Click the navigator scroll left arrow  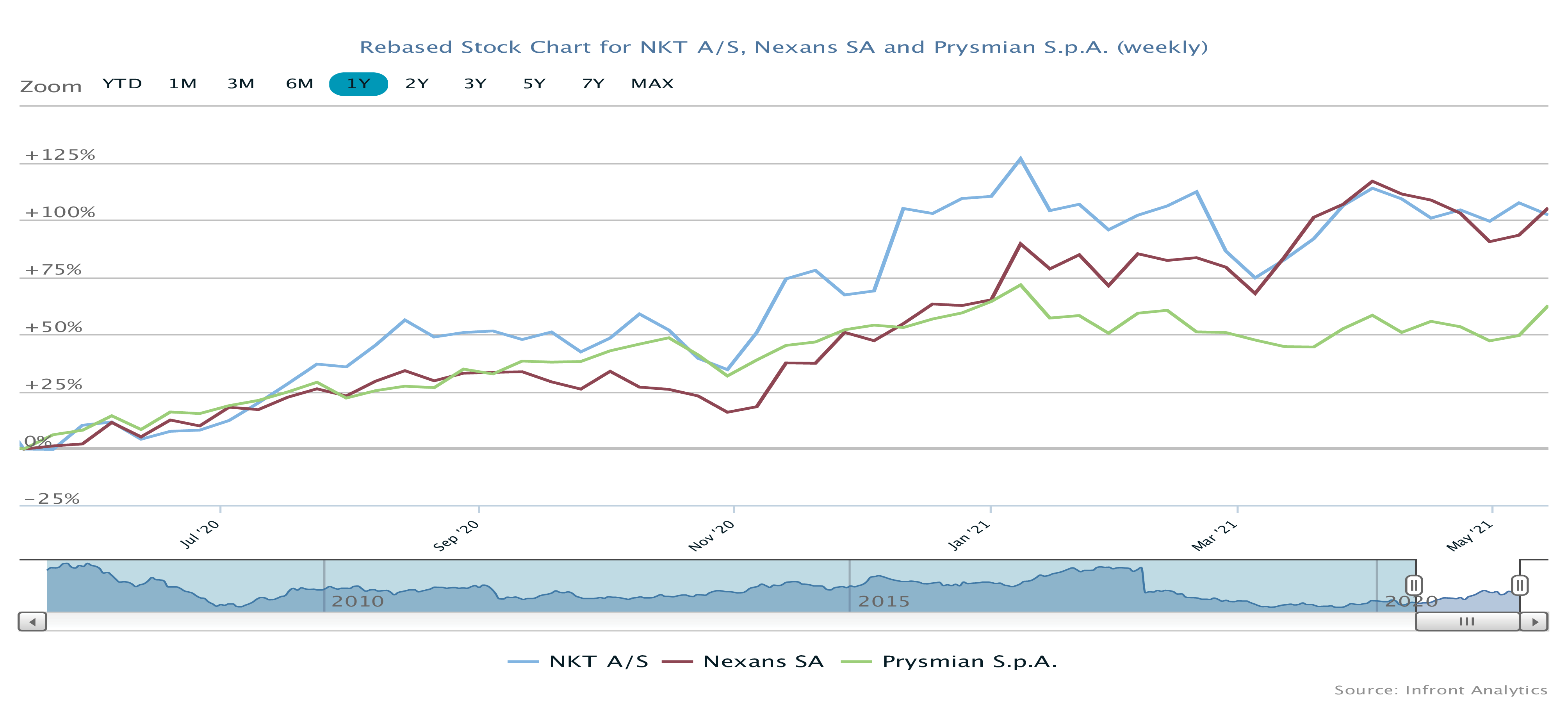click(32, 622)
